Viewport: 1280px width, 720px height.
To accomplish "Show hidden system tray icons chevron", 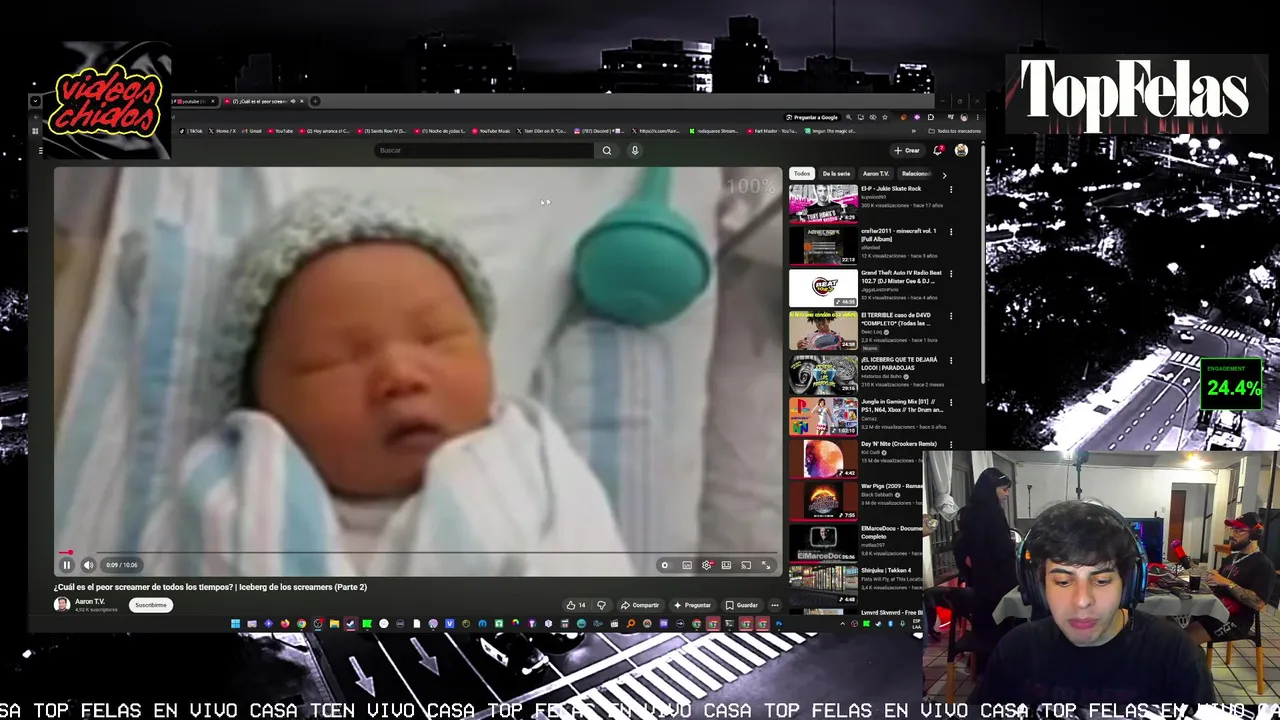I will [x=842, y=624].
